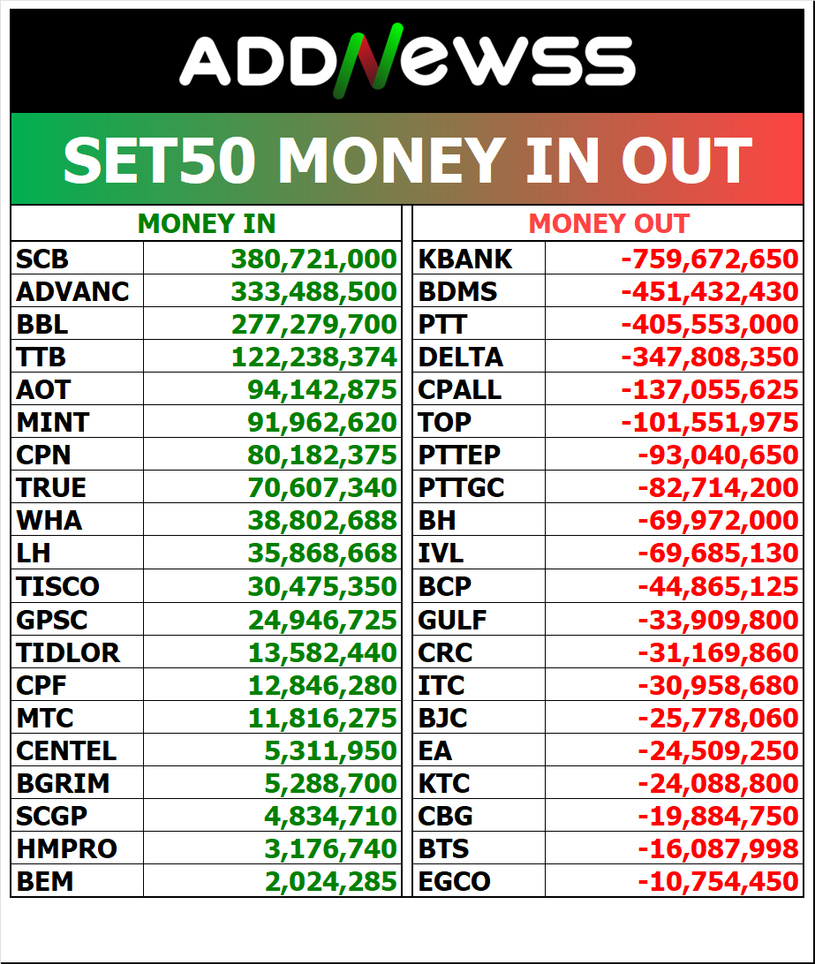Click the EGCO stock symbol
Image resolution: width=815 pixels, height=964 pixels.
pyautogui.click(x=455, y=882)
